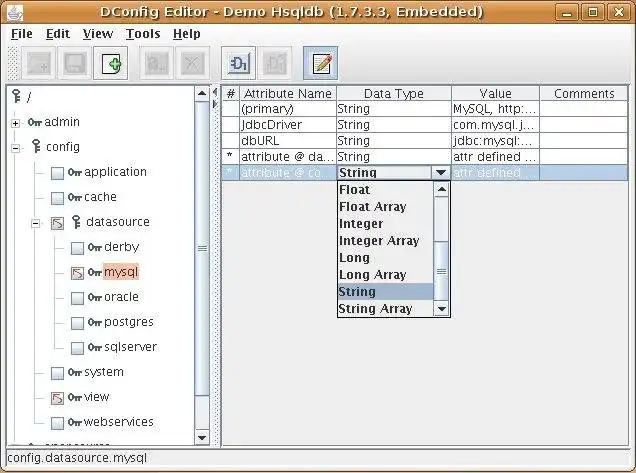This screenshot has width=636, height=473.
Task: Click the key icon beside config
Action: (37, 146)
